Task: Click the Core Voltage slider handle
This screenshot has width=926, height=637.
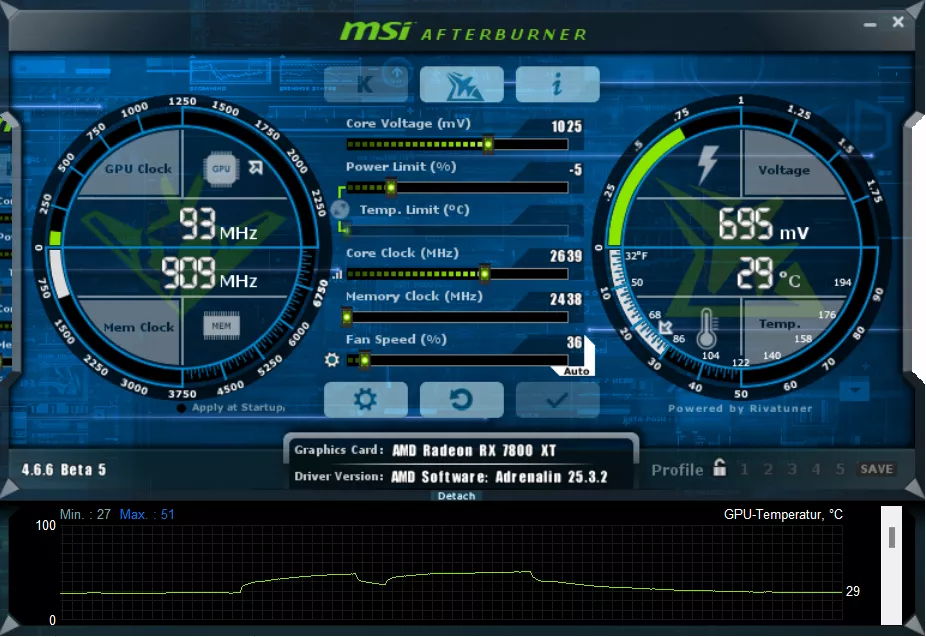Action: (x=488, y=144)
